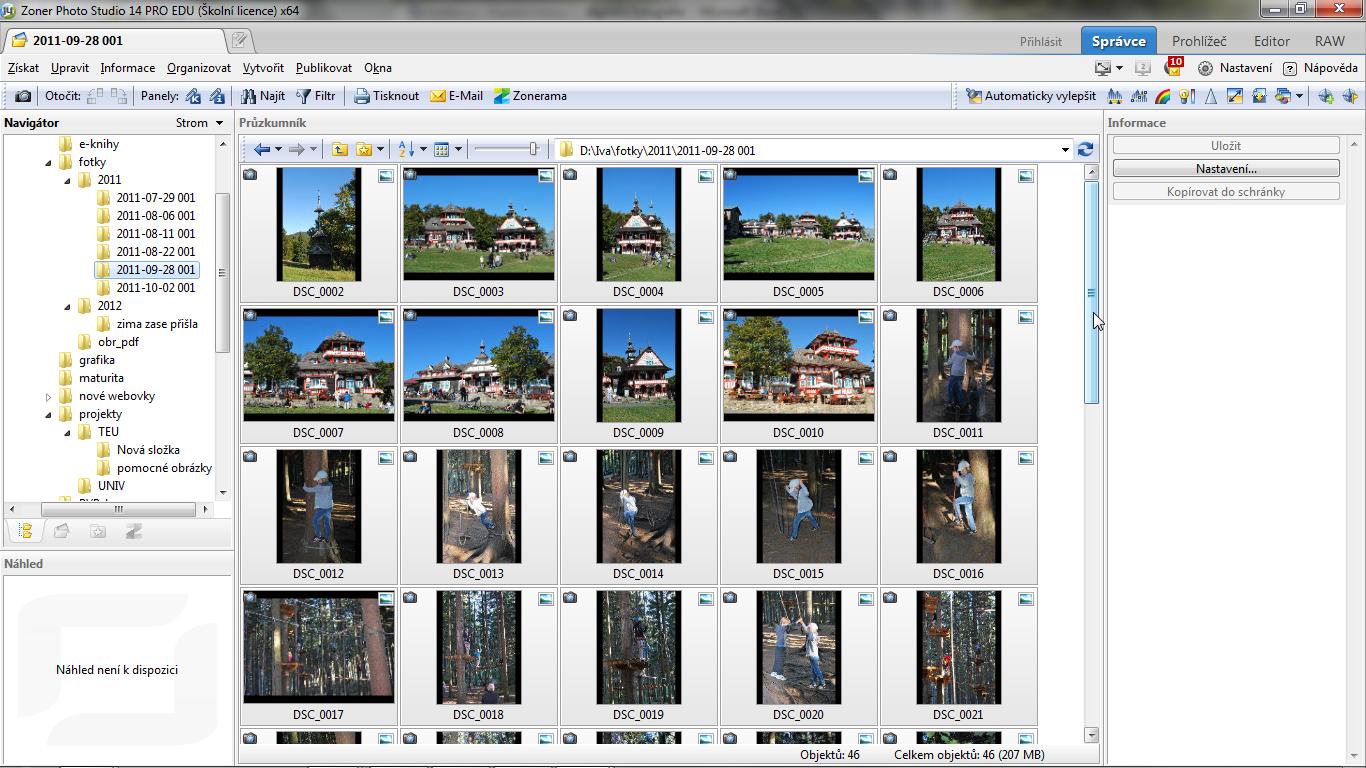Click the back arrow in Průzkumník
The width and height of the screenshot is (1366, 768).
[262, 150]
